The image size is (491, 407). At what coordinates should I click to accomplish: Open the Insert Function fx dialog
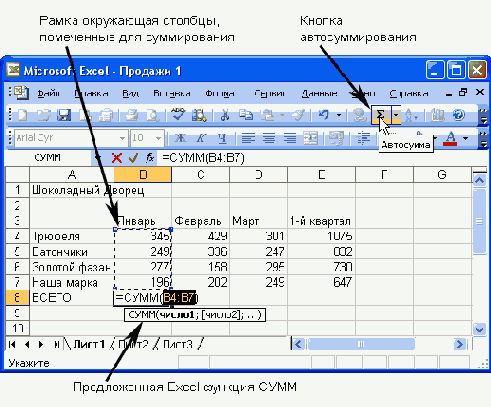click(x=150, y=158)
